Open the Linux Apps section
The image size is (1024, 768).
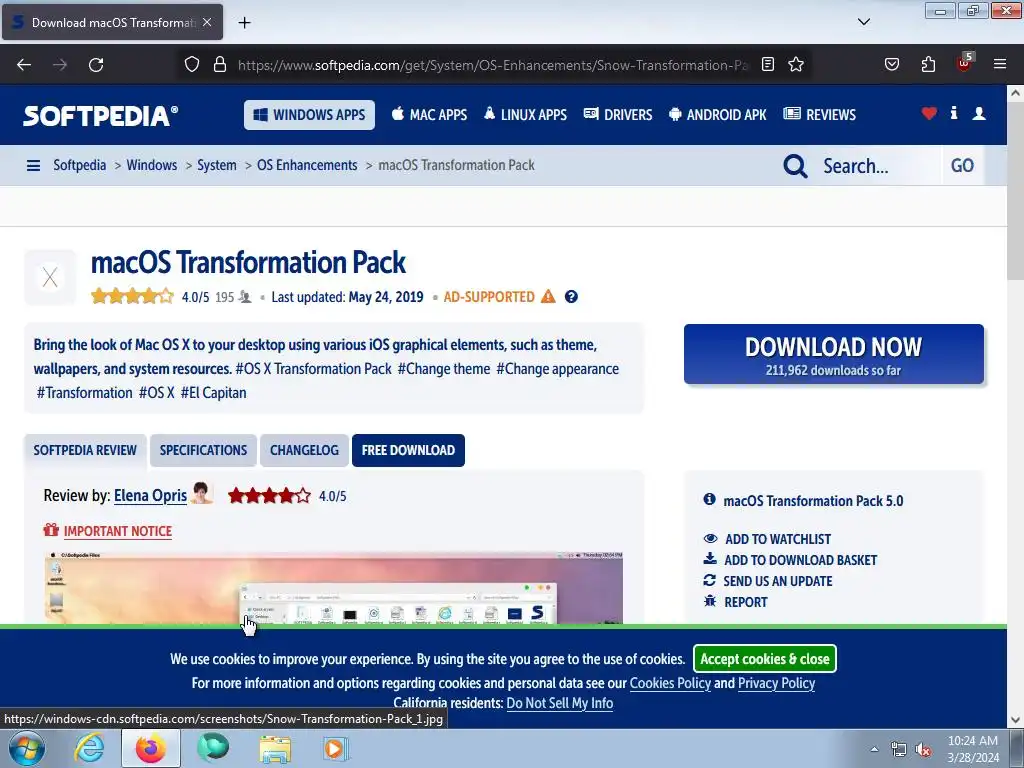pos(525,115)
